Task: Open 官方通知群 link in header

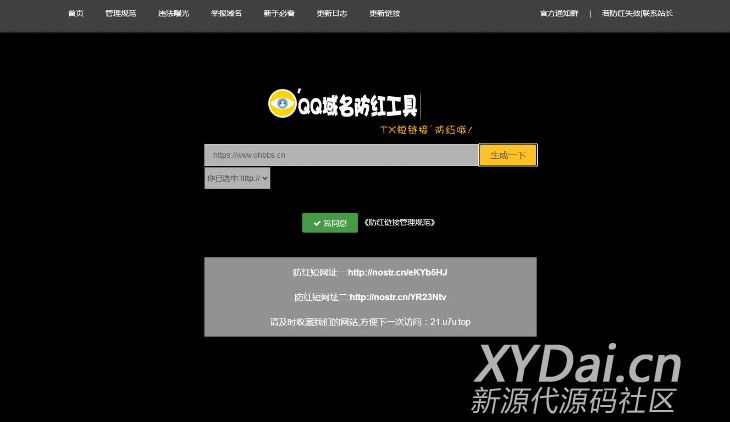Action: tap(559, 14)
